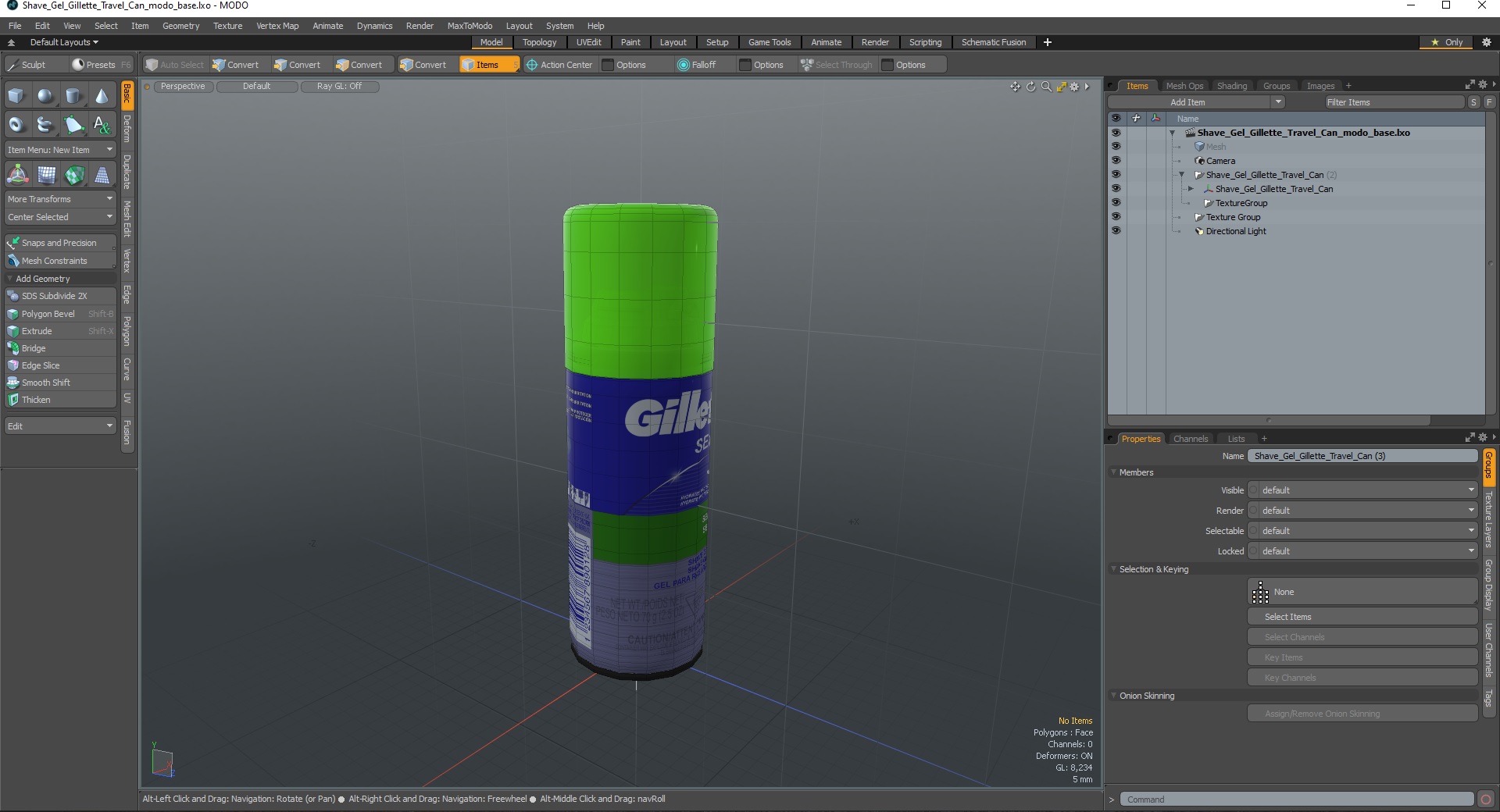The height and width of the screenshot is (812, 1500).
Task: Open the Add Item dropdown arrow
Action: 1278,102
